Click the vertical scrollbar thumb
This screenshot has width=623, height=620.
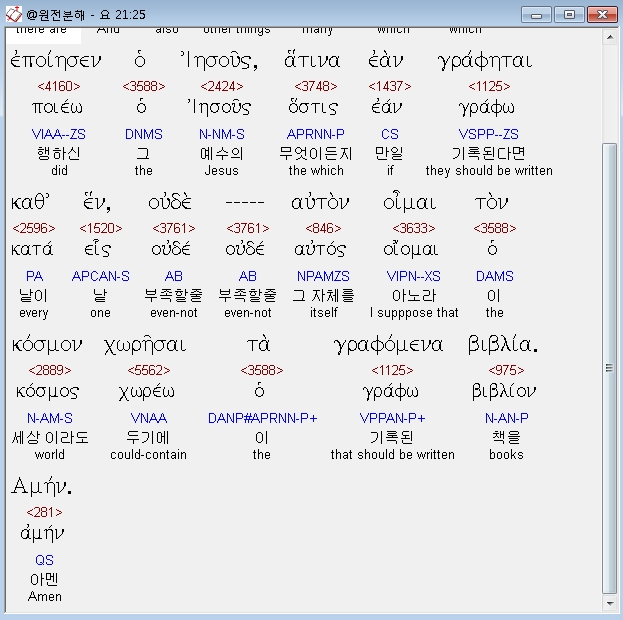[x=609, y=368]
